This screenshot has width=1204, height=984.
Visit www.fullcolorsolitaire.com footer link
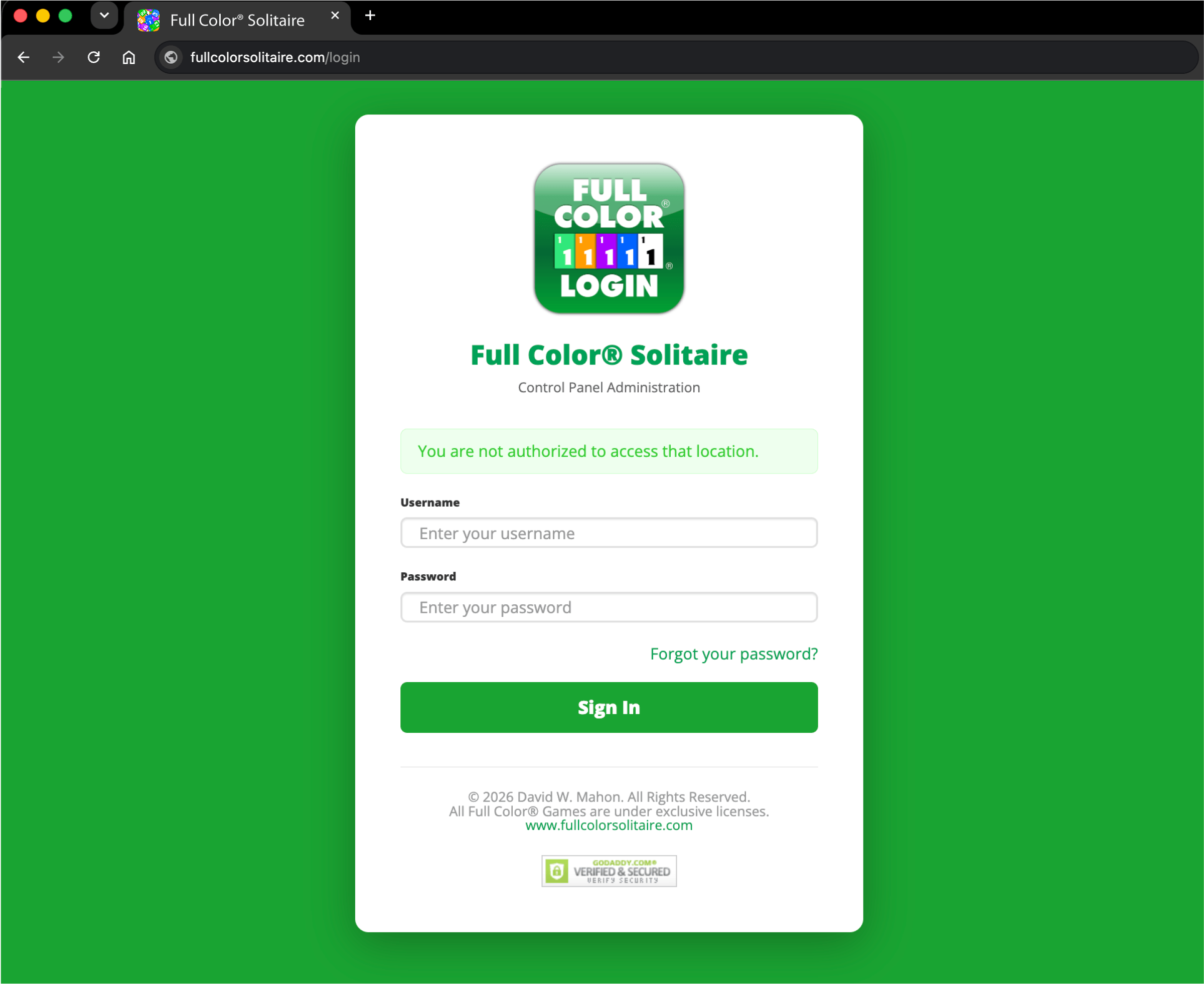609,826
